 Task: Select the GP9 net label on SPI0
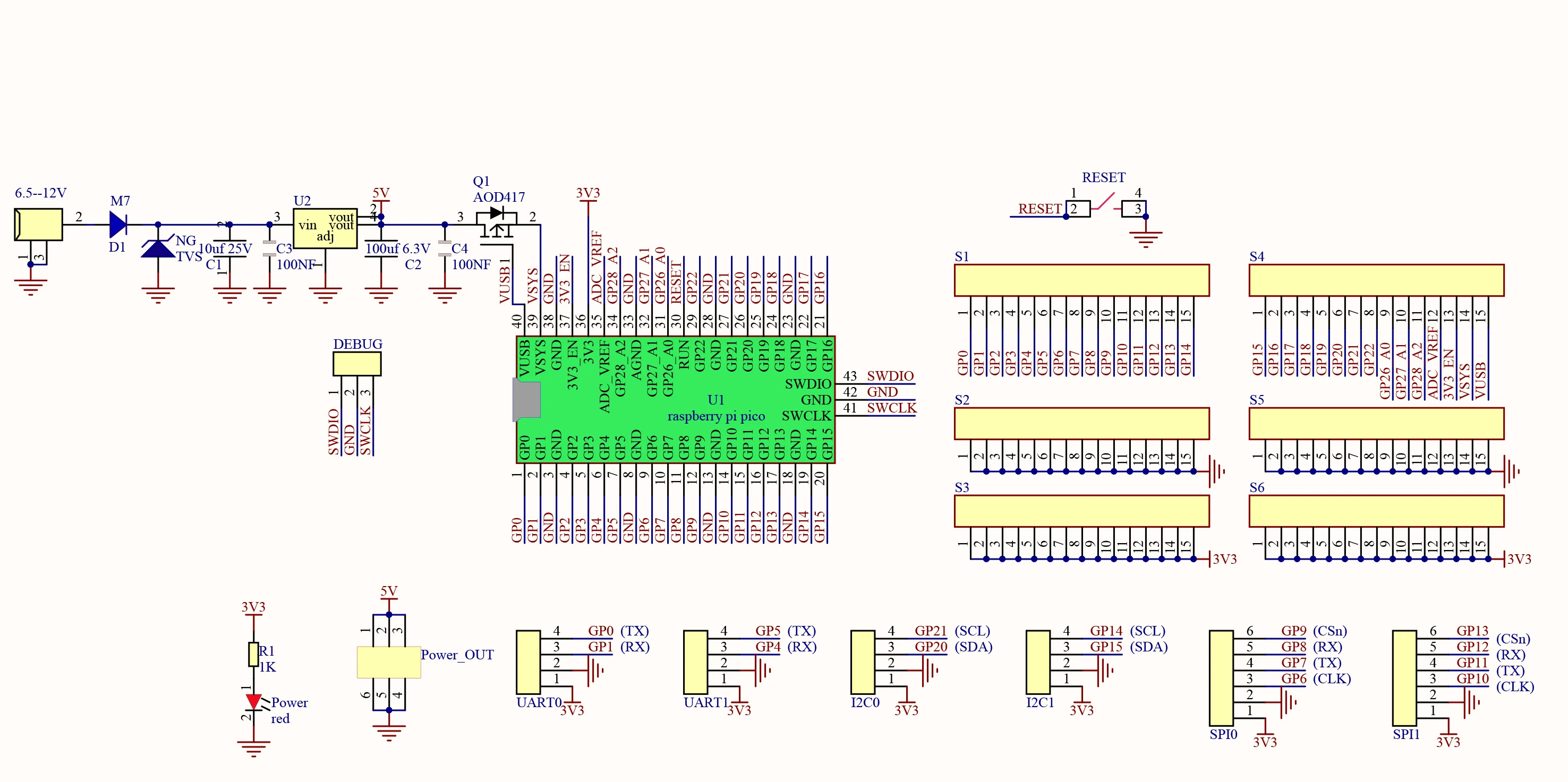(1293, 631)
